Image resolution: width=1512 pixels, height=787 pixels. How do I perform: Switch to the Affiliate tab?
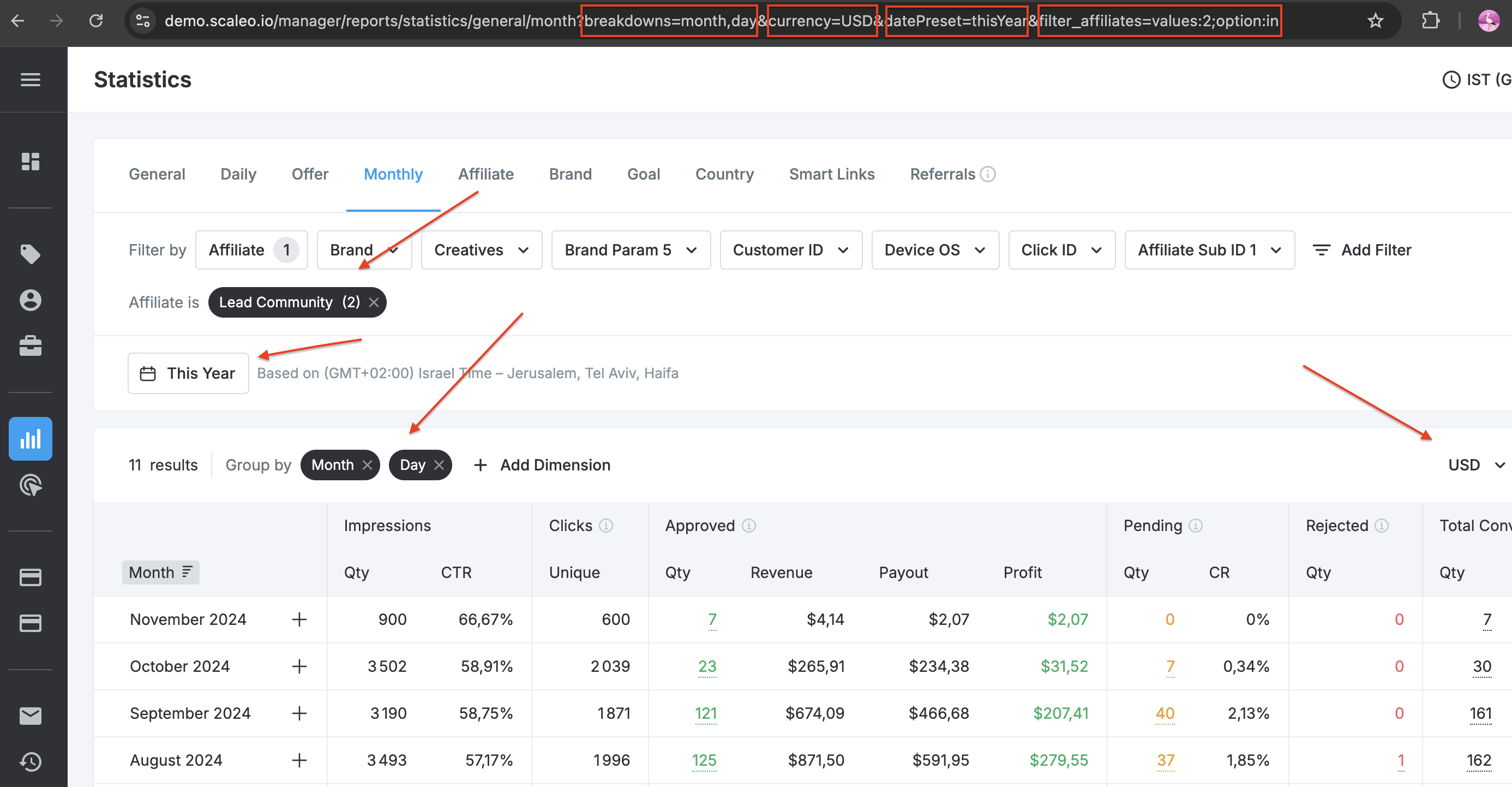(x=485, y=175)
